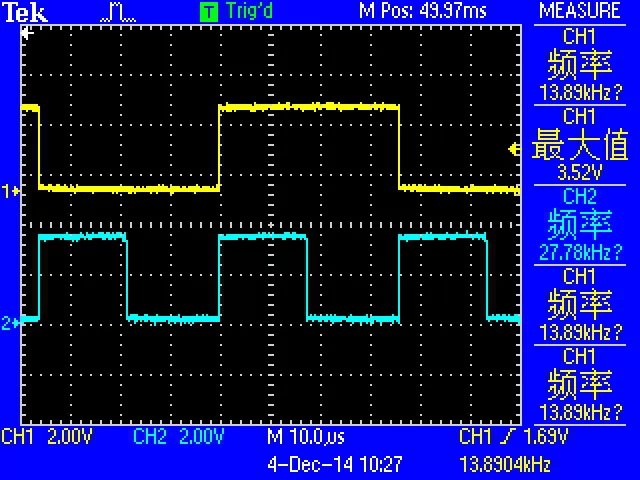Click the M 10.0µs timebase readout

(x=306, y=437)
